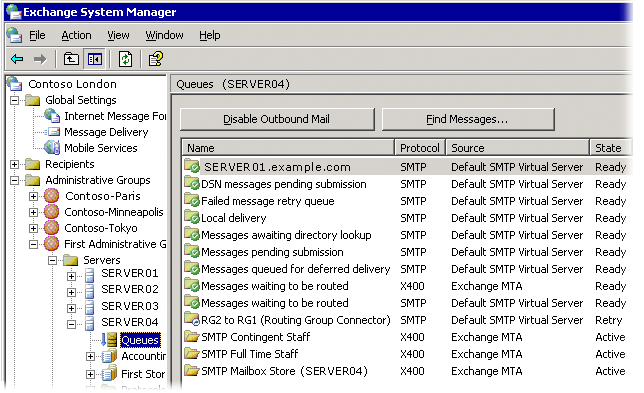
Task: Click the SERVER03 server icon in tree
Action: point(90,307)
